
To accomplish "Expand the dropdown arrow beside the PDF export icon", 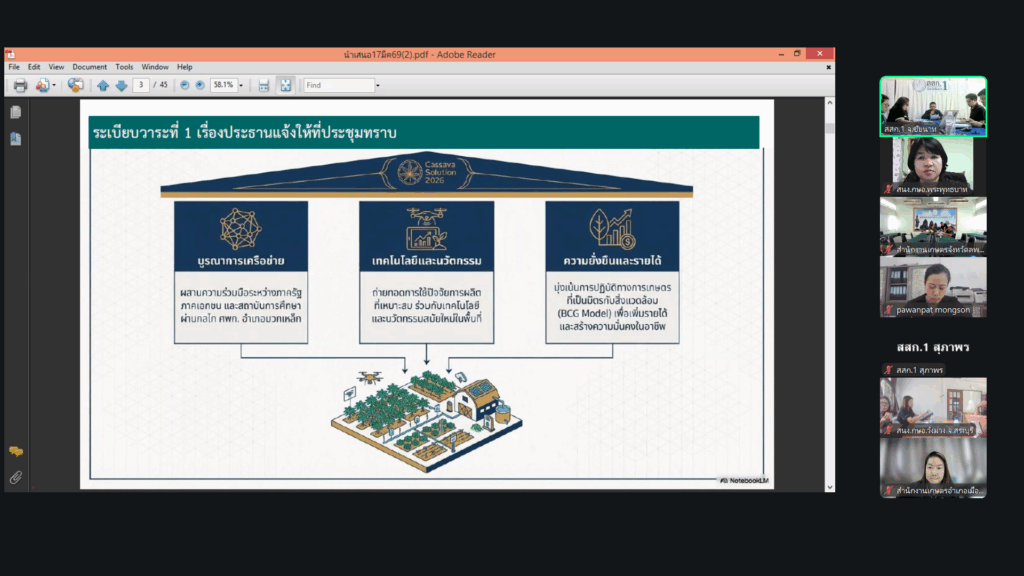I will click(54, 86).
